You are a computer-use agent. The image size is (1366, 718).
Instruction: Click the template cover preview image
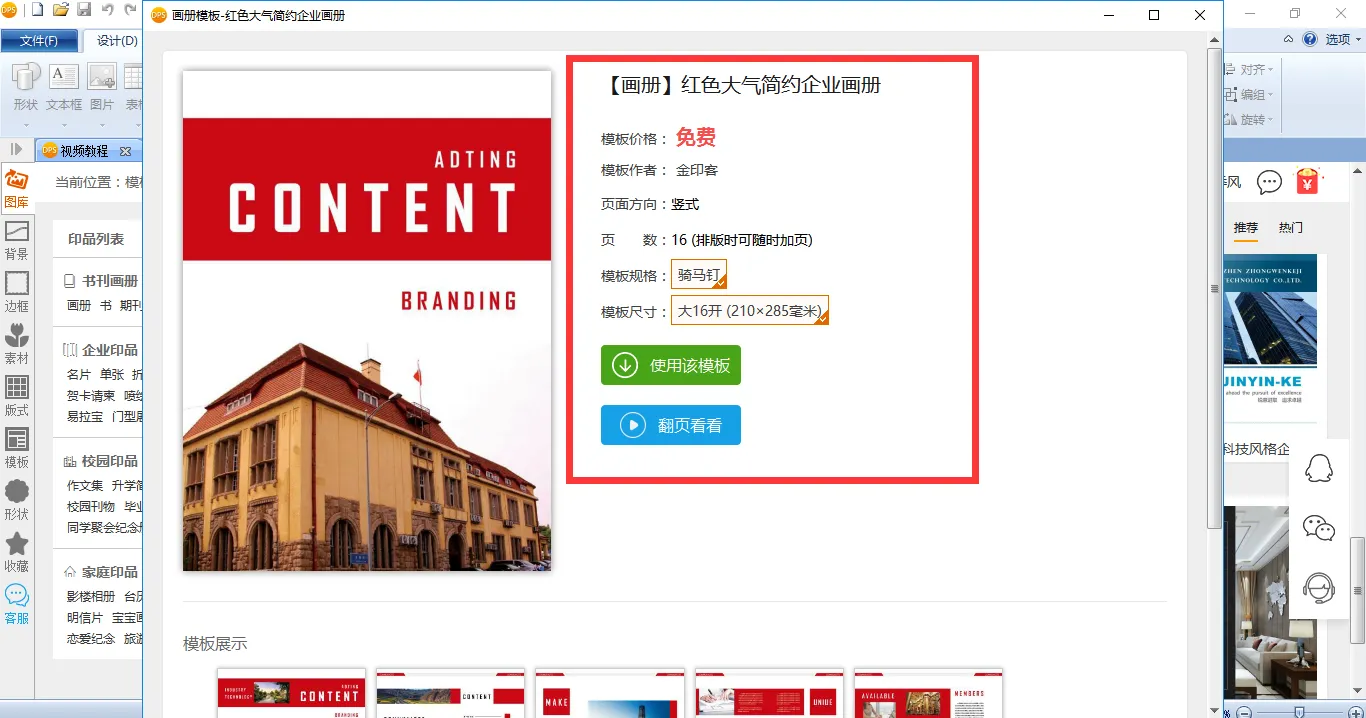367,320
